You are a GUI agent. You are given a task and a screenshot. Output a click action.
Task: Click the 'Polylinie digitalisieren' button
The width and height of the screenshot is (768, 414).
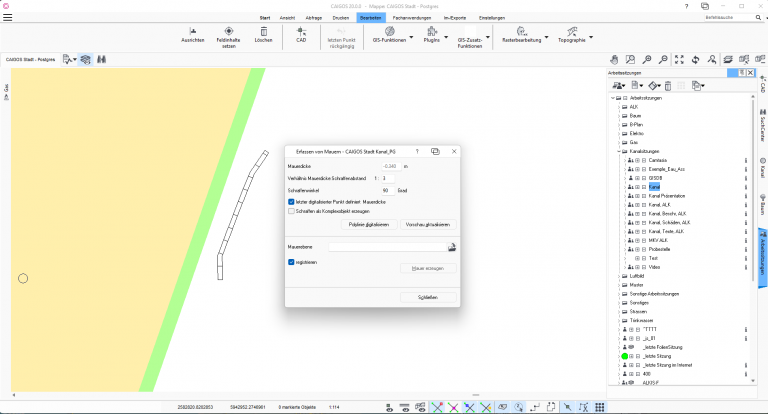pyautogui.click(x=369, y=224)
